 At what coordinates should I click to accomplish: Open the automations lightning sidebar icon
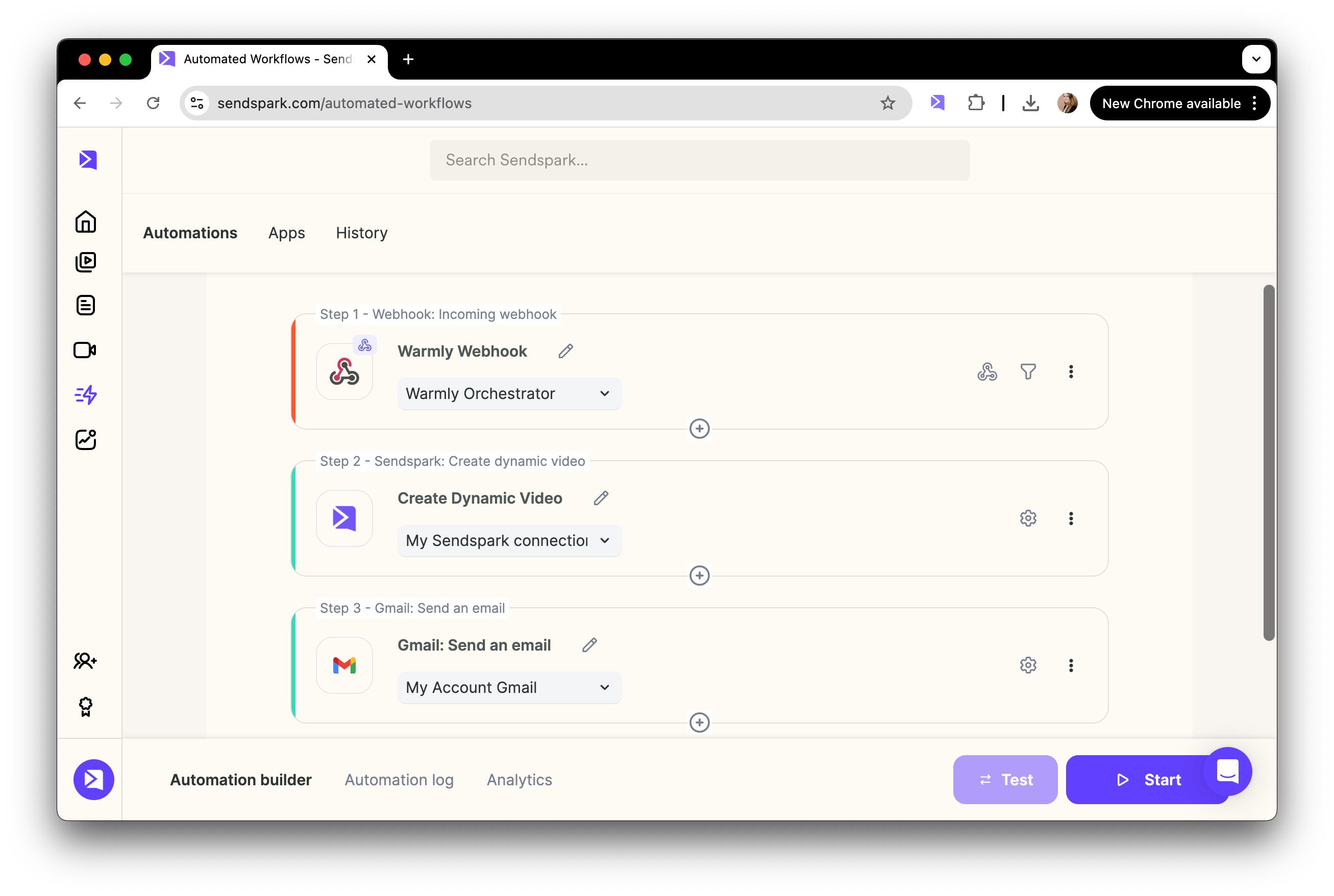tap(86, 395)
